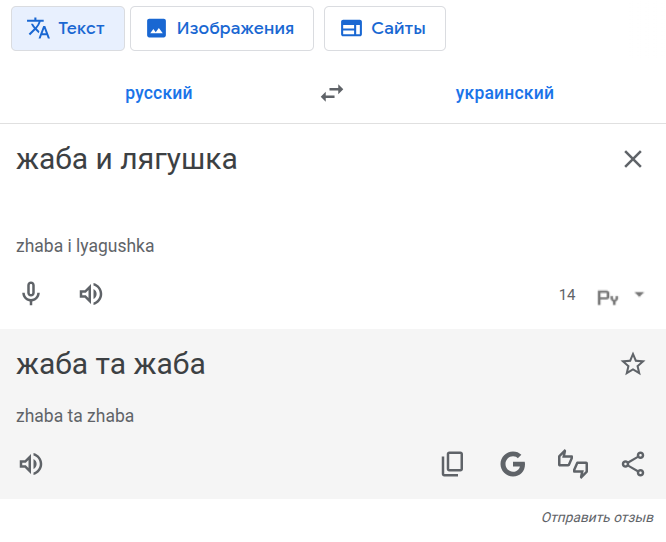Open the Russian keyboard input dropdown

click(x=639, y=295)
